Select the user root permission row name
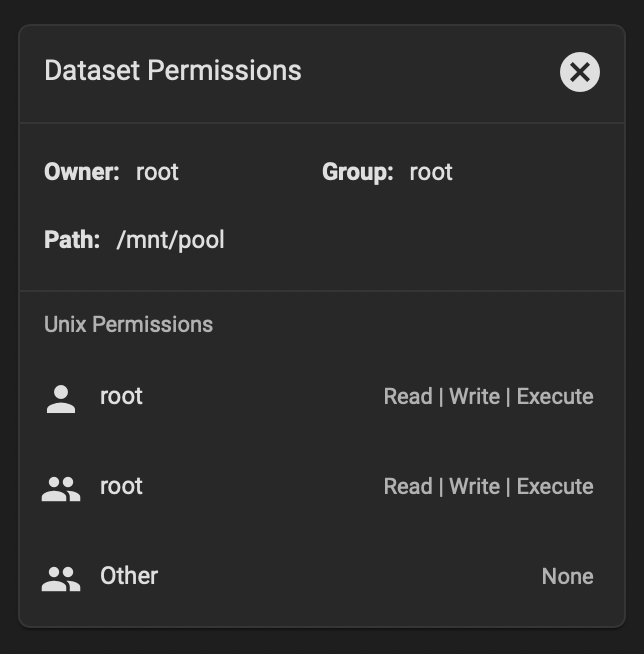644x654 pixels. pyautogui.click(x=121, y=396)
